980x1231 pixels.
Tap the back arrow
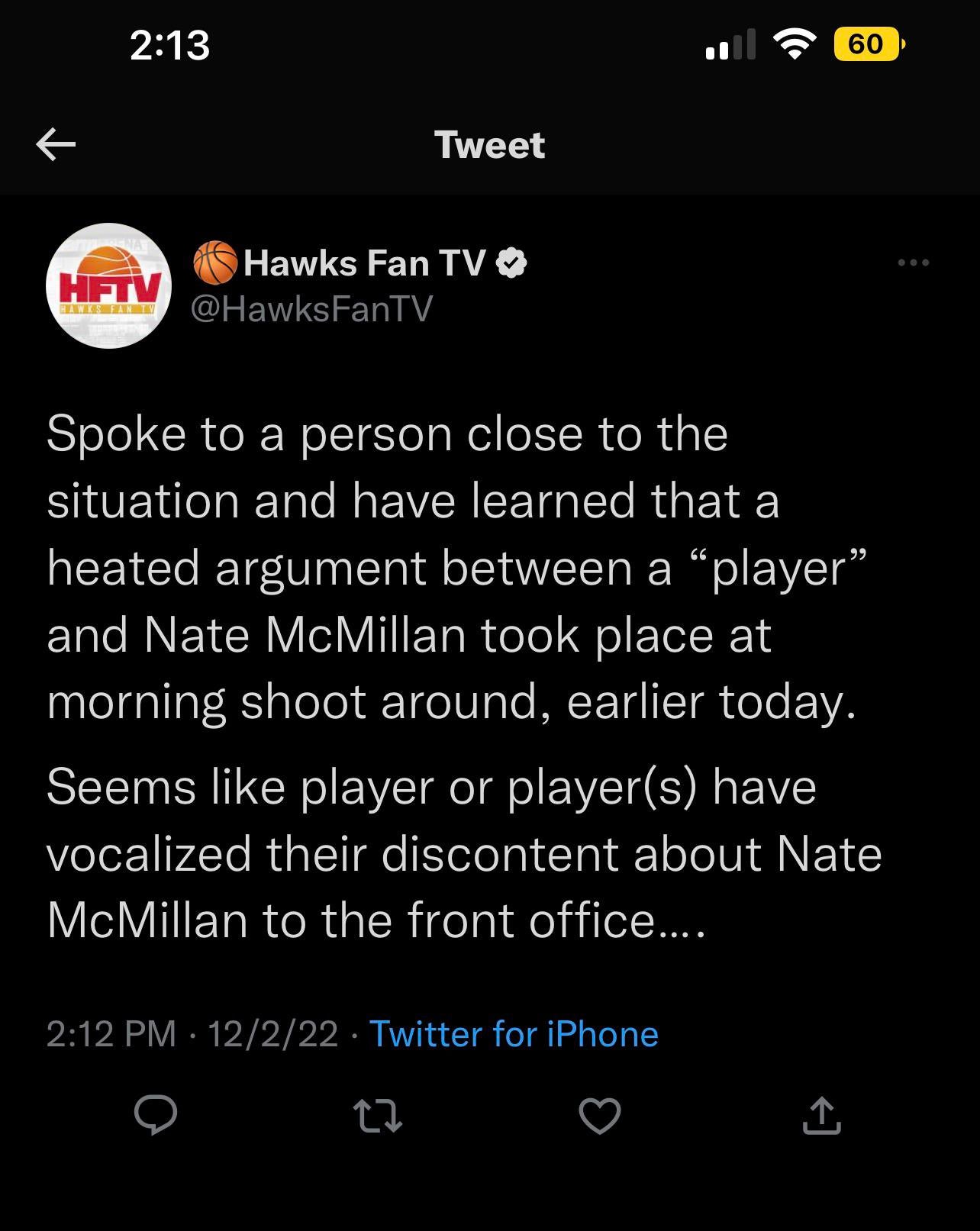coord(56,144)
